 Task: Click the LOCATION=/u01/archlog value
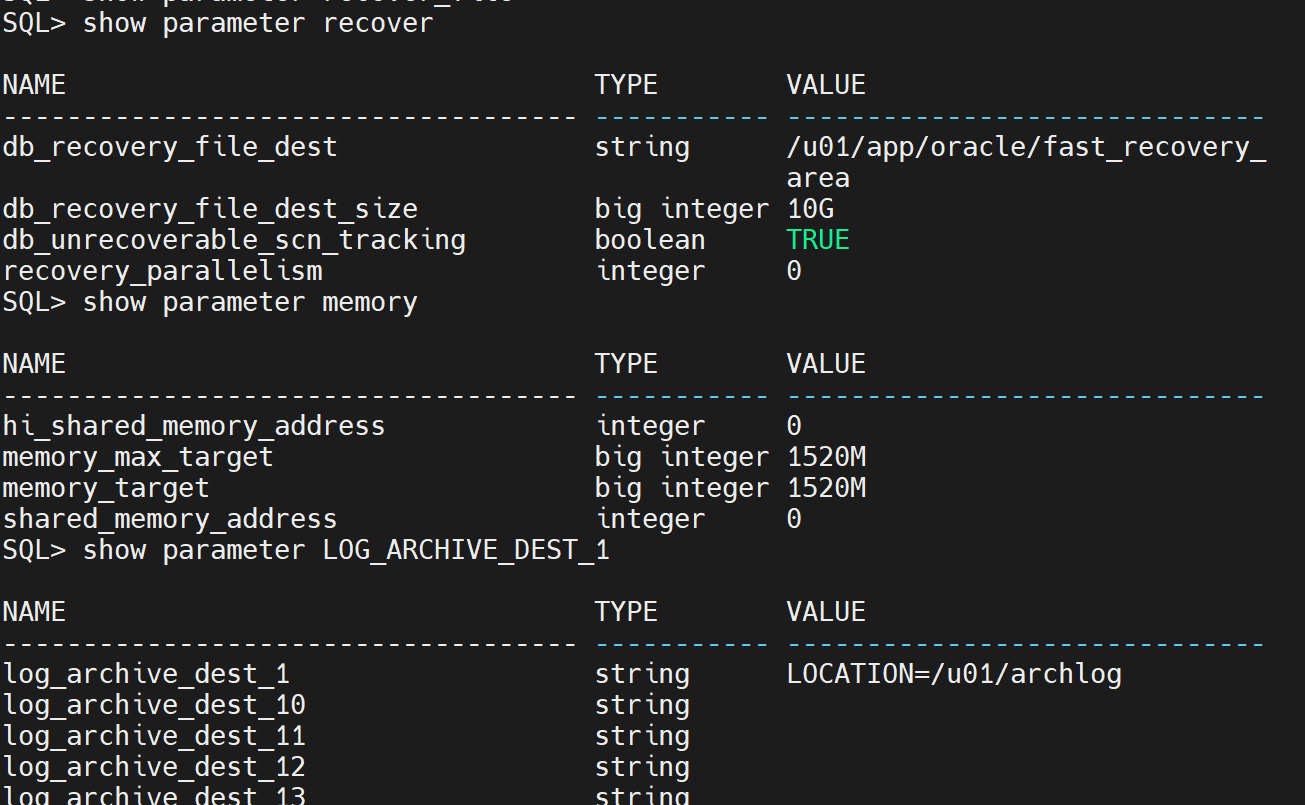pyautogui.click(x=954, y=674)
